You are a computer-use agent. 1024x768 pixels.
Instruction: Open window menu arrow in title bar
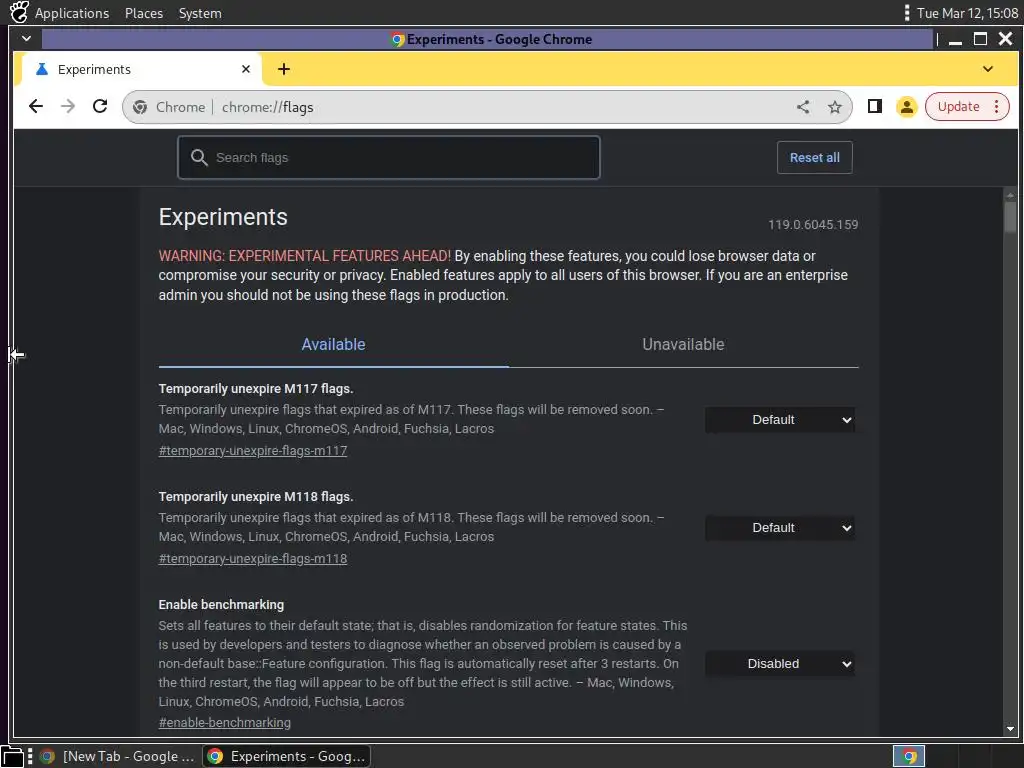coord(26,39)
